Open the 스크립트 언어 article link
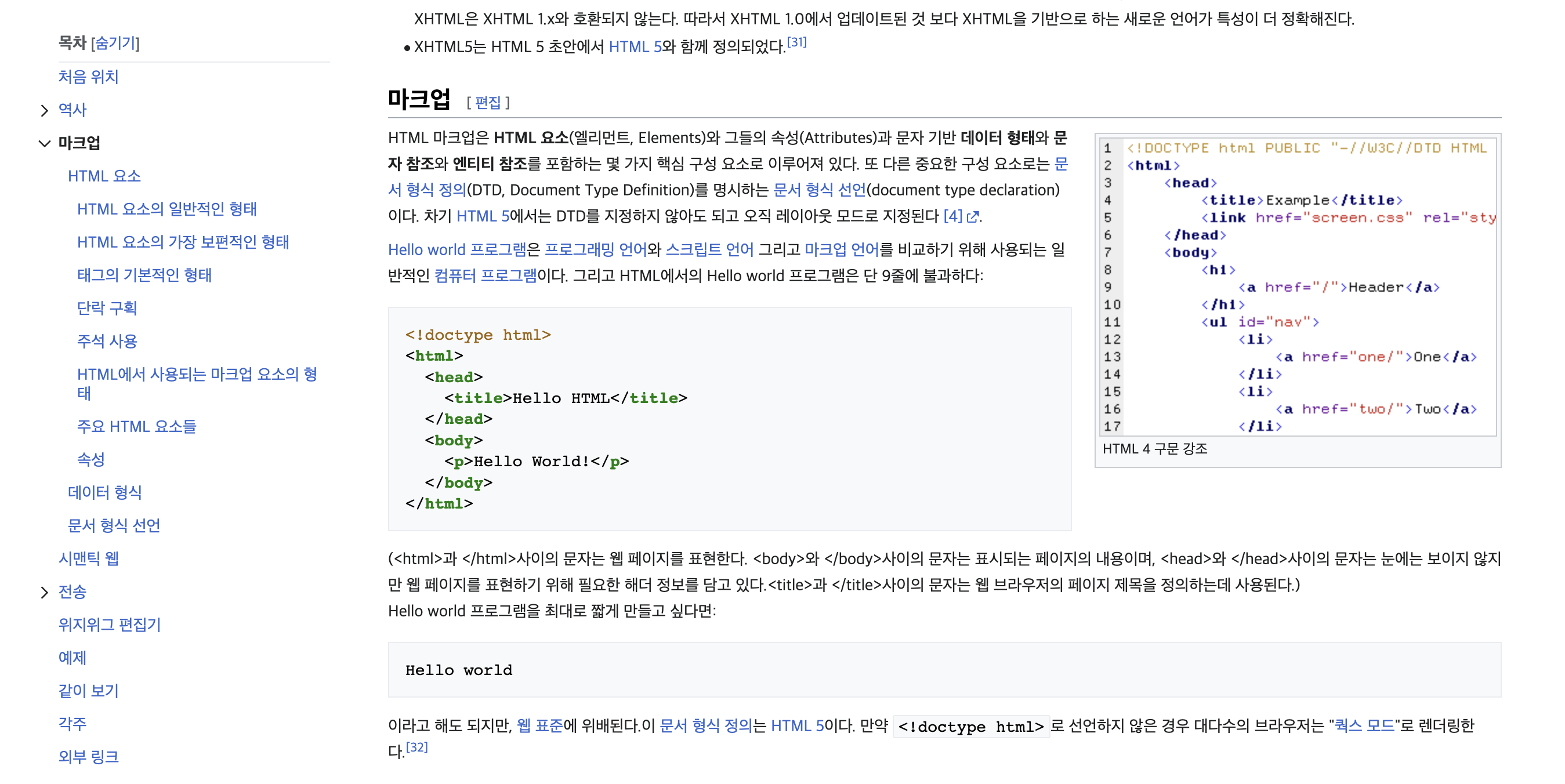Screen dimensions: 1565x784 [709, 249]
